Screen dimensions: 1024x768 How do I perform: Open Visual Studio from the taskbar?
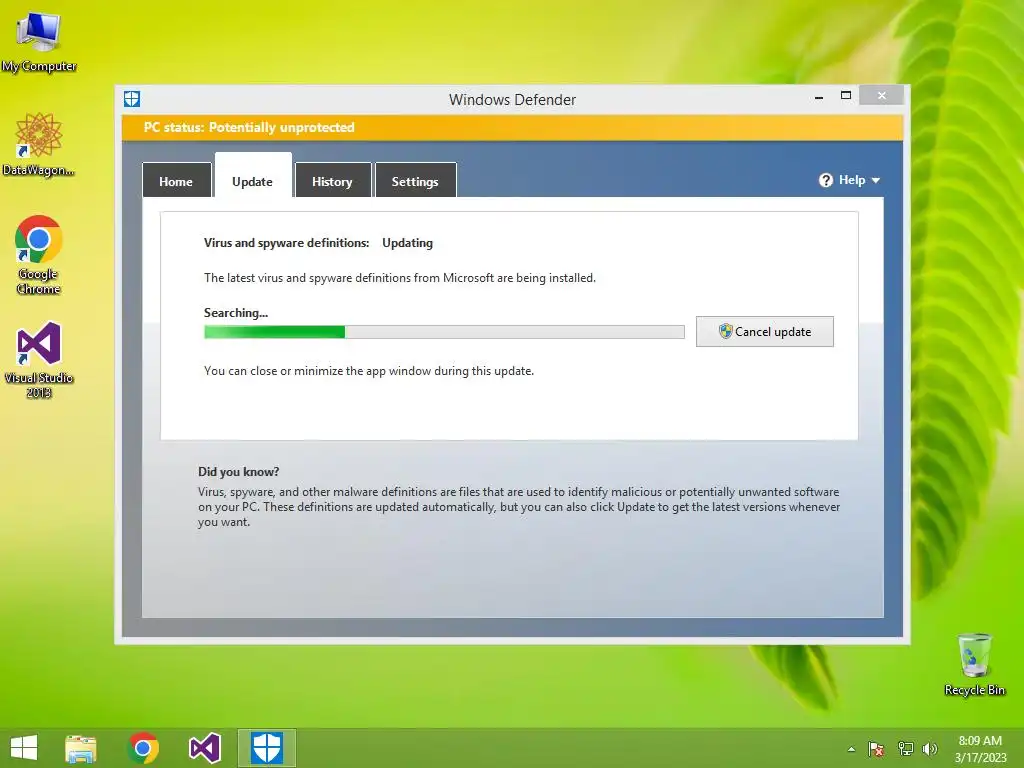click(204, 748)
